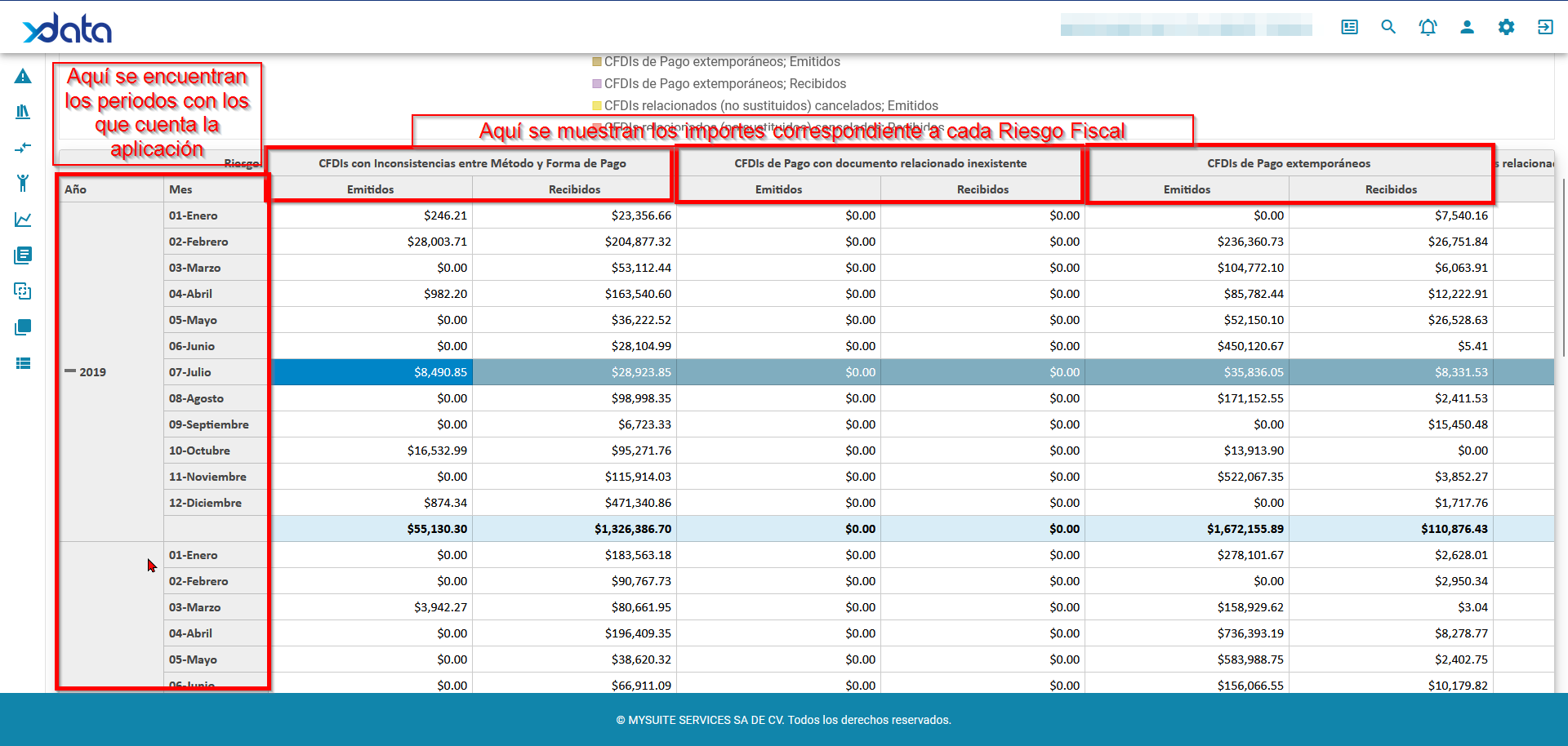This screenshot has width=1568, height=746.
Task: Click the books library icon in sidebar
Action: pos(23,112)
